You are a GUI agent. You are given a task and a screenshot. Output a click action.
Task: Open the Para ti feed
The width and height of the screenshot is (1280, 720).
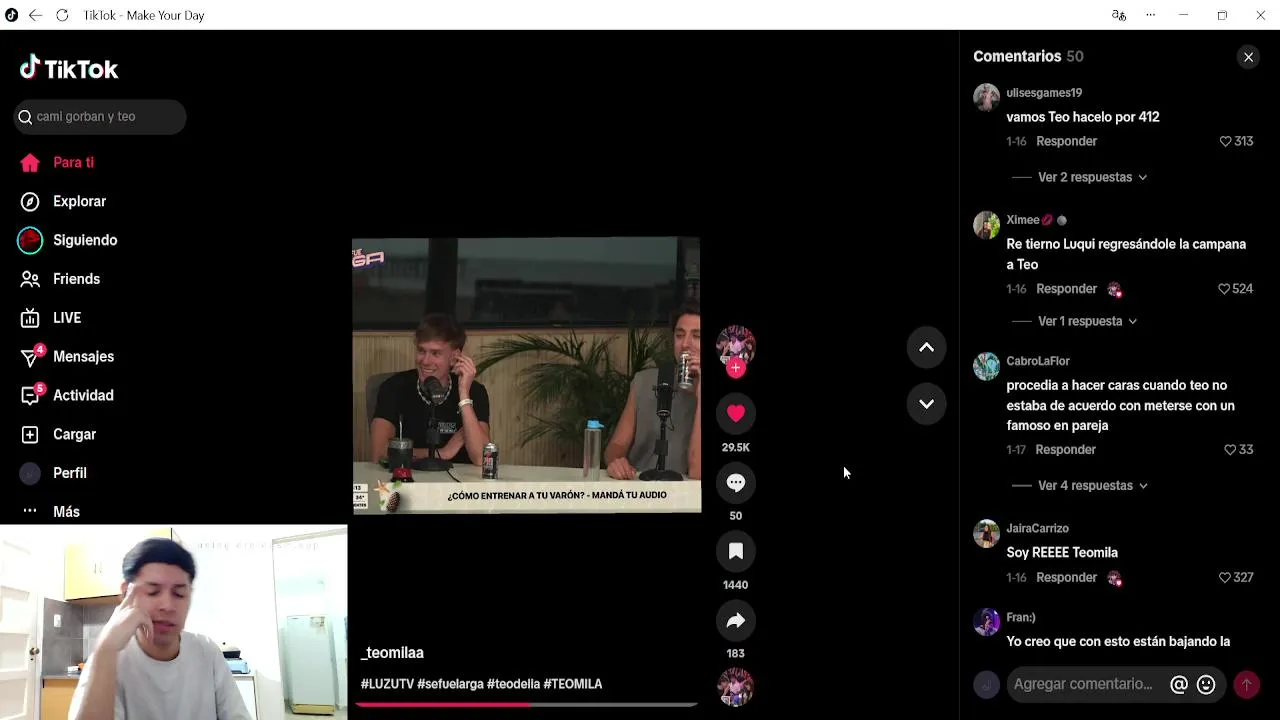point(73,163)
